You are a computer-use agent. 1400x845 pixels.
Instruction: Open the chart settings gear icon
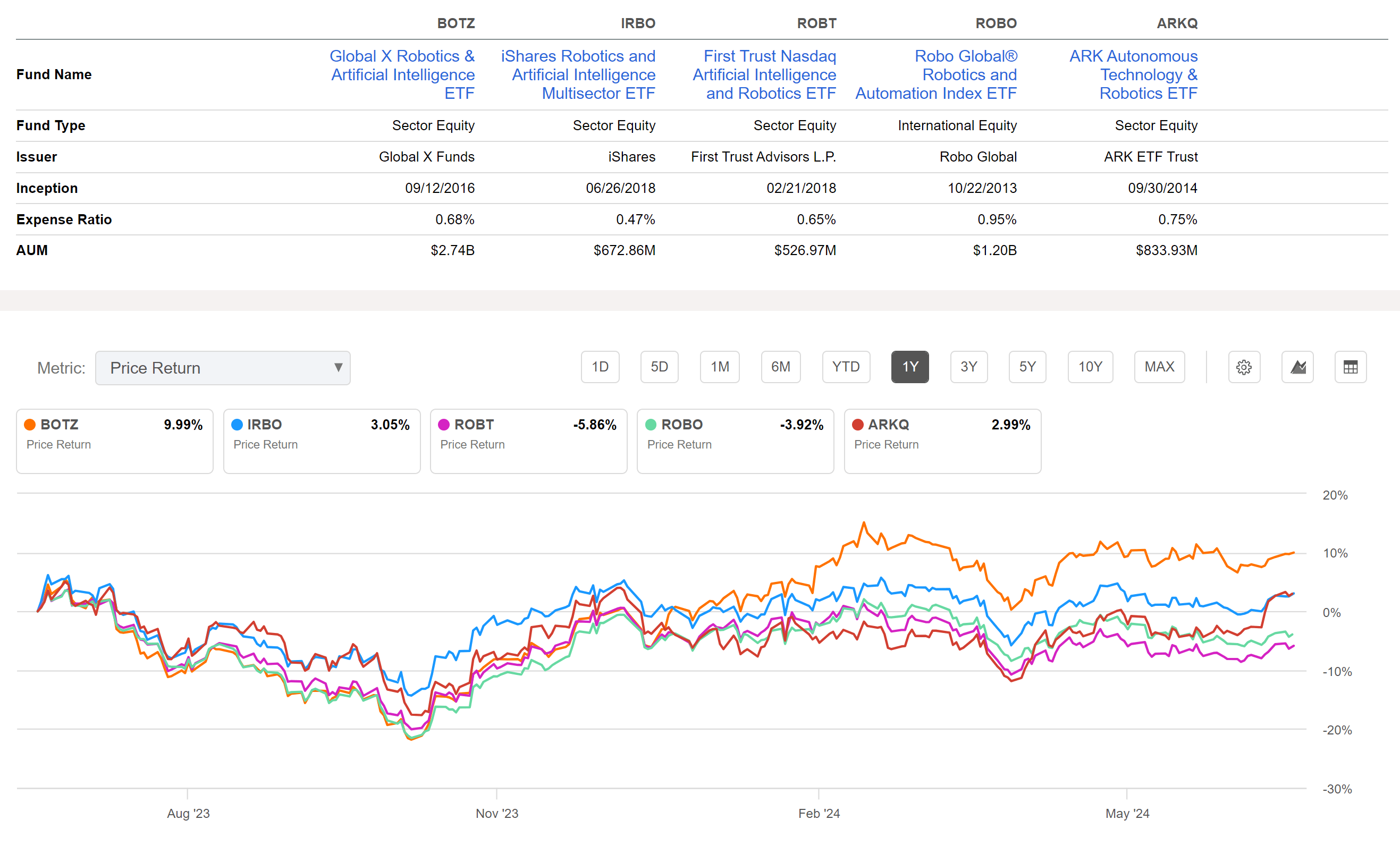[1244, 367]
